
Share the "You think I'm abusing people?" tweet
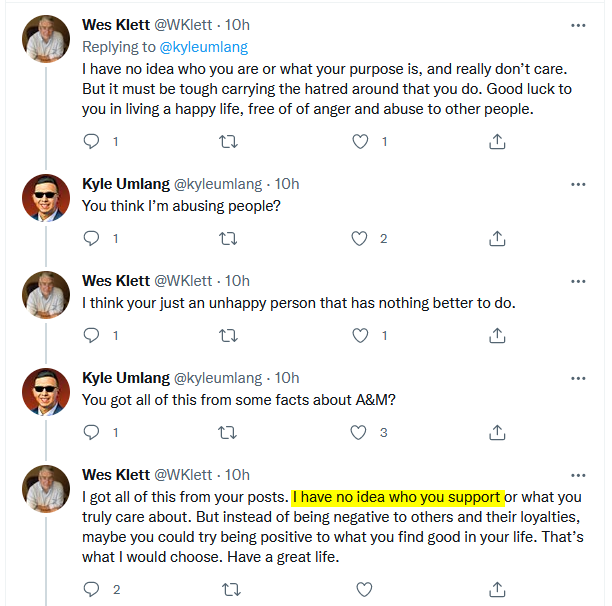pos(497,238)
